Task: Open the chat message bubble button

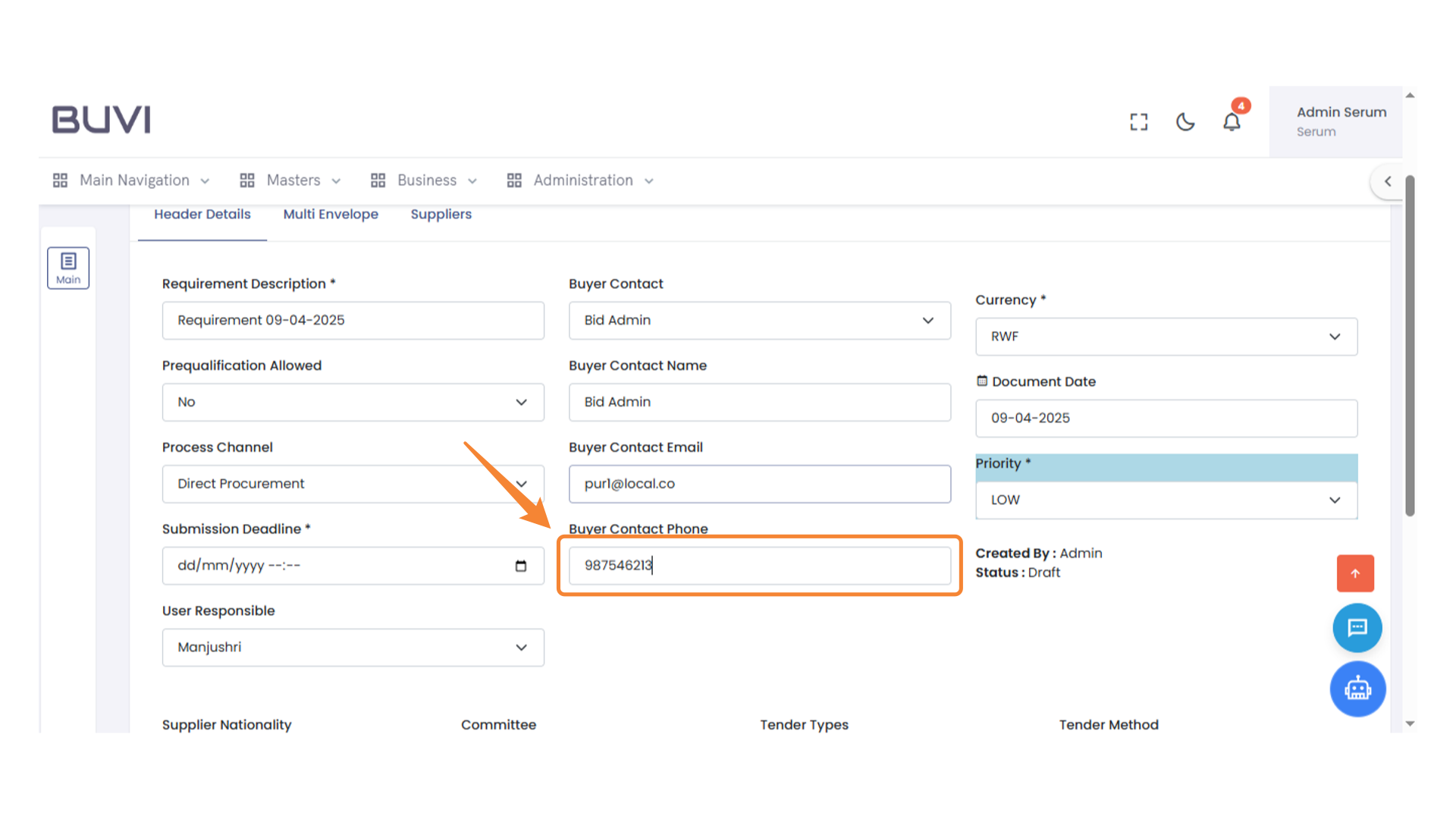Action: (1357, 628)
